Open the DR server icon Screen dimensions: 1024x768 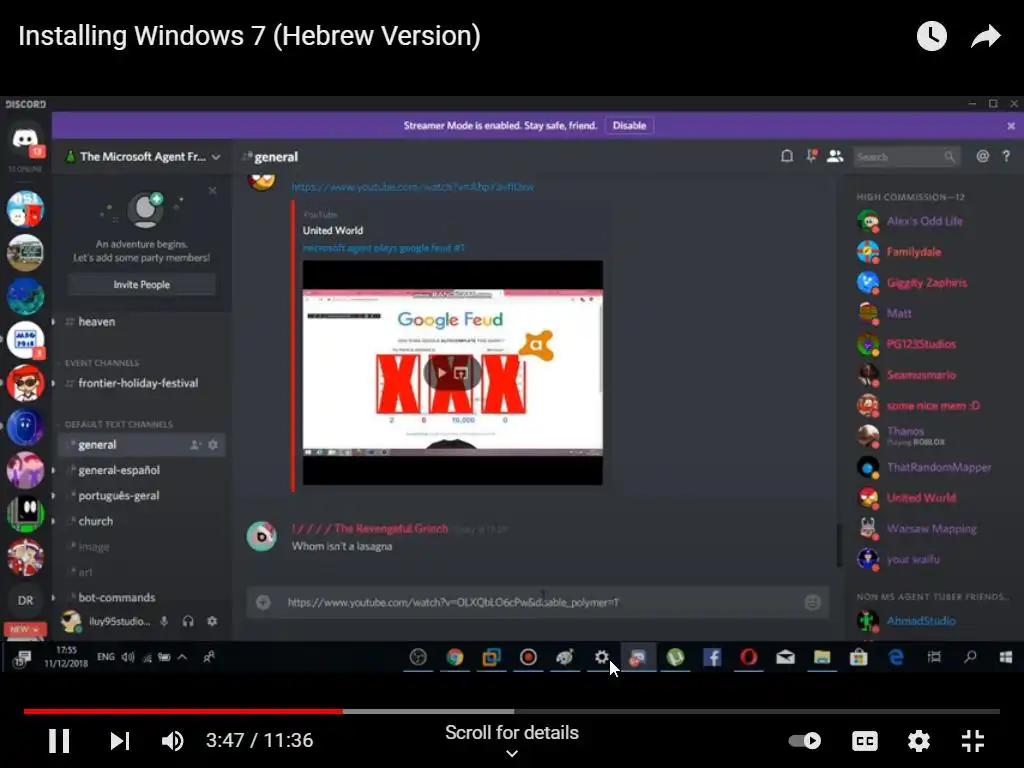(x=25, y=600)
